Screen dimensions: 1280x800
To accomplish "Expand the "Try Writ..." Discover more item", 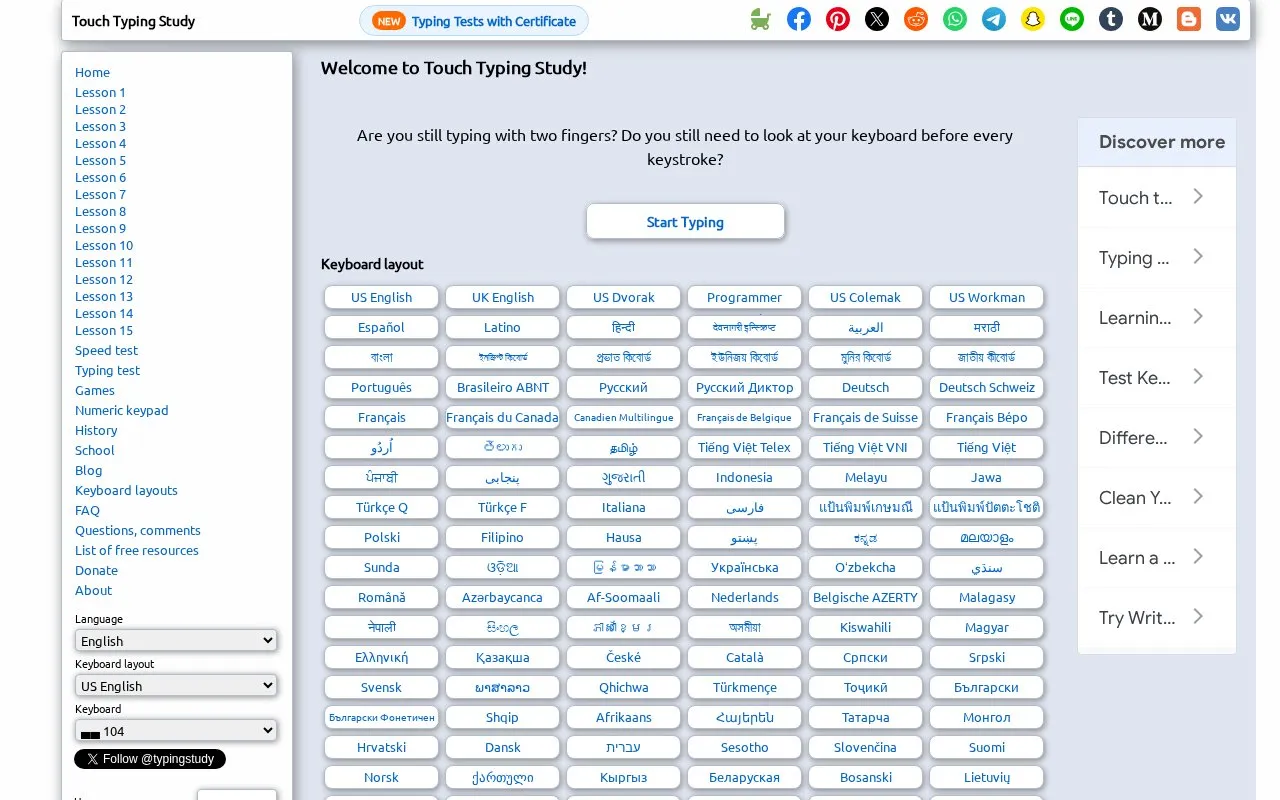I will 1157,617.
